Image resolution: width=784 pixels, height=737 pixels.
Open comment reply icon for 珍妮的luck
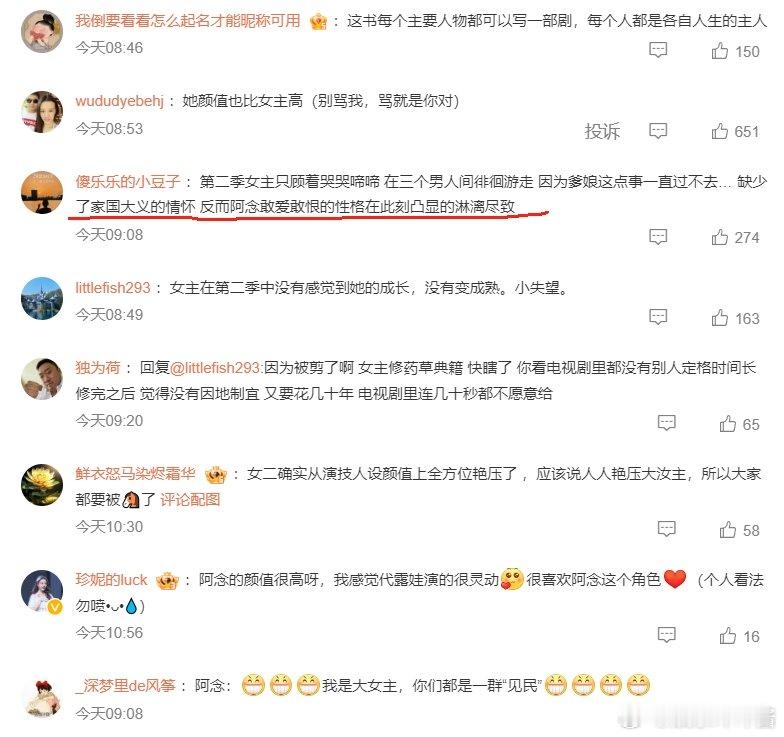click(x=666, y=634)
